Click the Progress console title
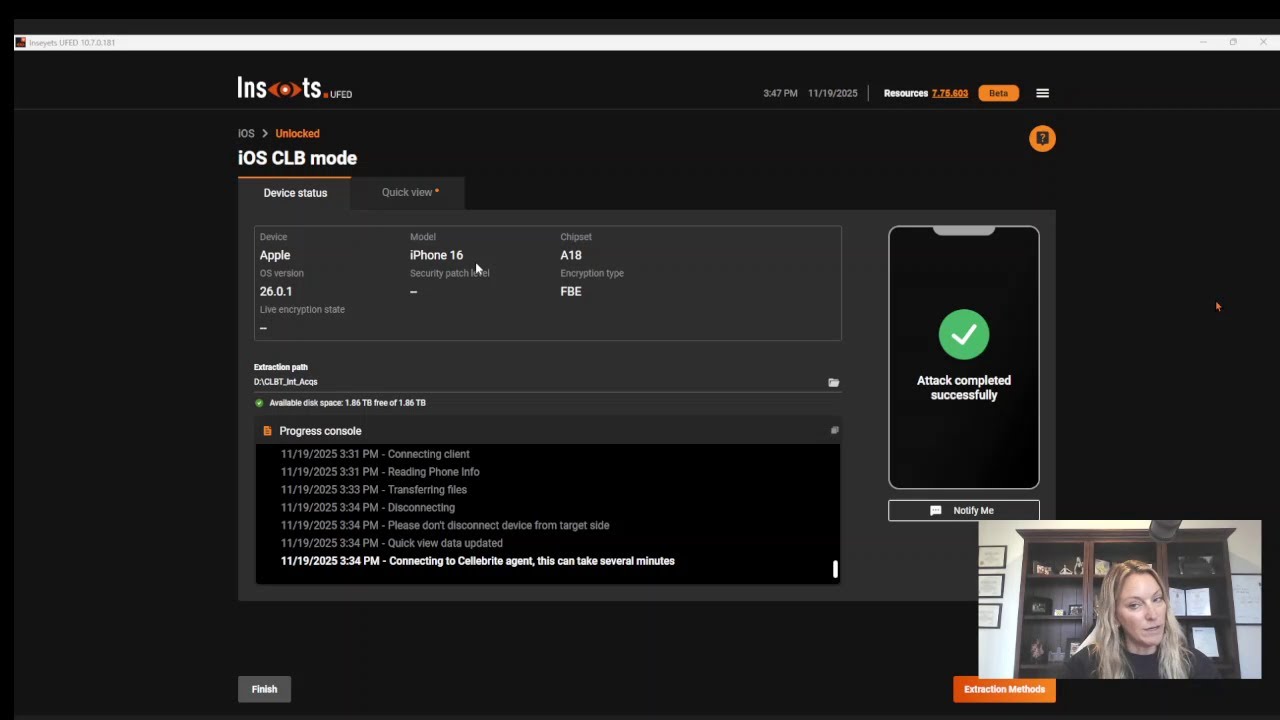Viewport: 1280px width, 720px height. click(320, 431)
